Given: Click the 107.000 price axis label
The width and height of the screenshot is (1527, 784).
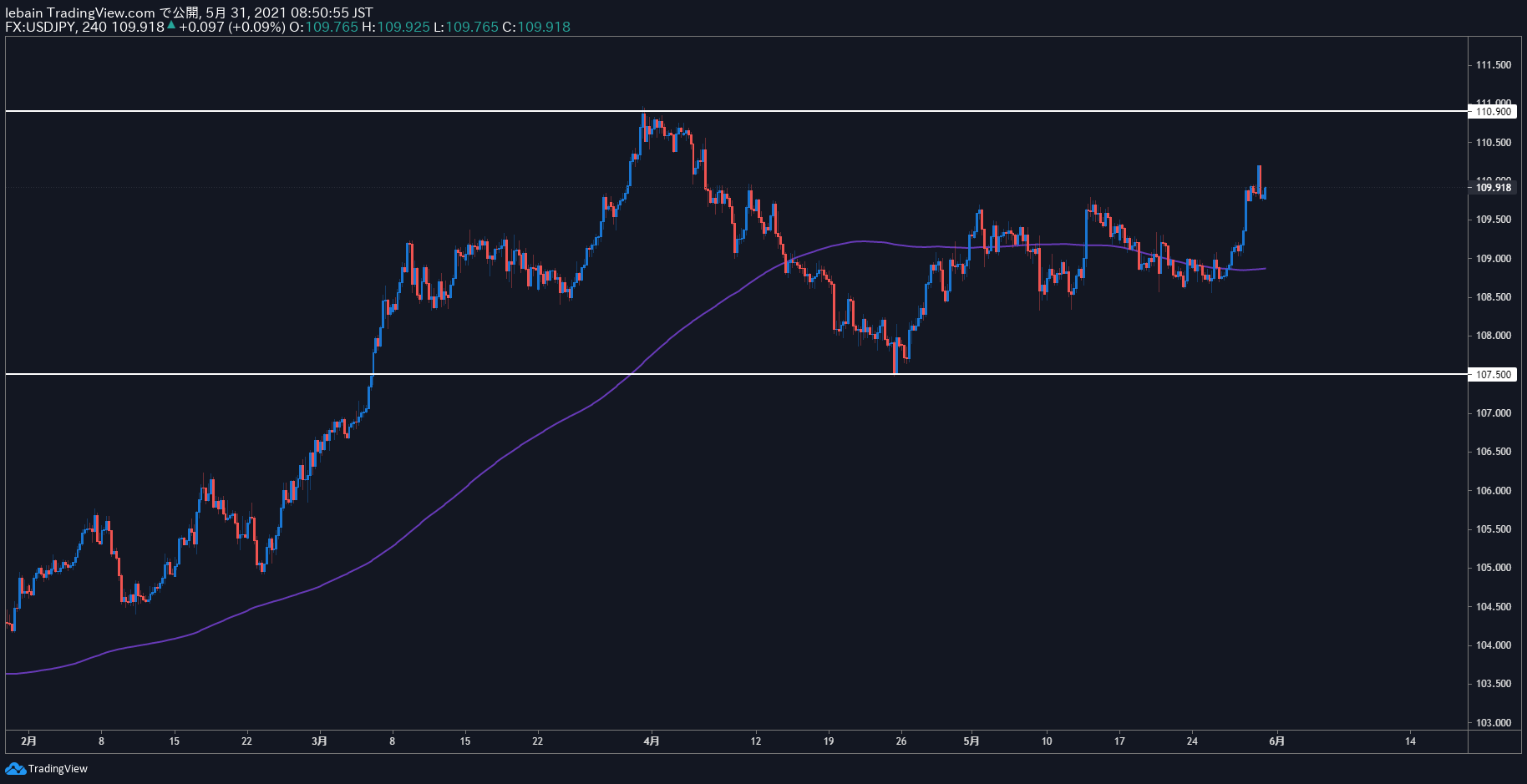Looking at the screenshot, I should pos(1493,413).
